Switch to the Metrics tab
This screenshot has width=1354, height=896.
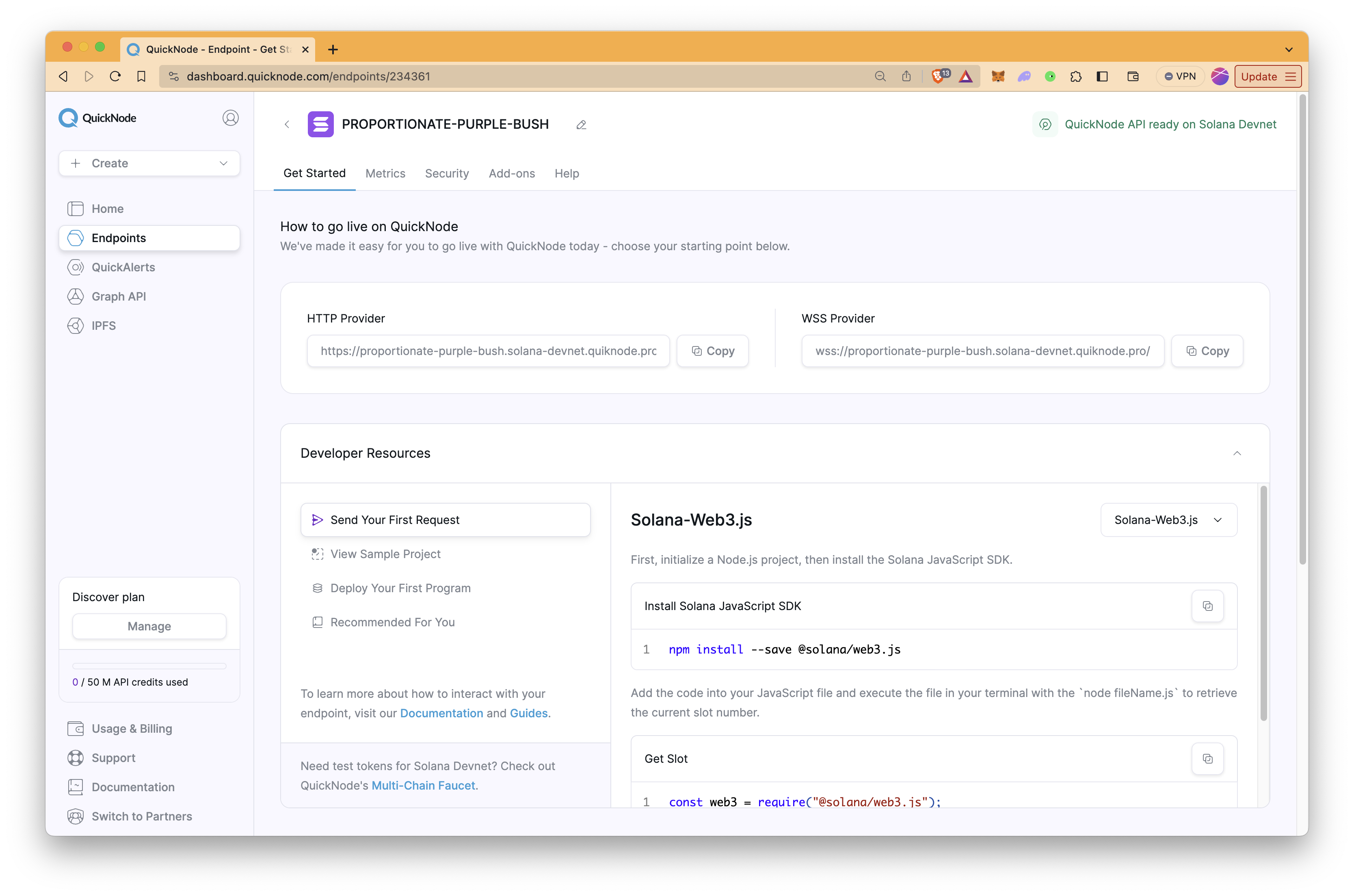point(385,174)
